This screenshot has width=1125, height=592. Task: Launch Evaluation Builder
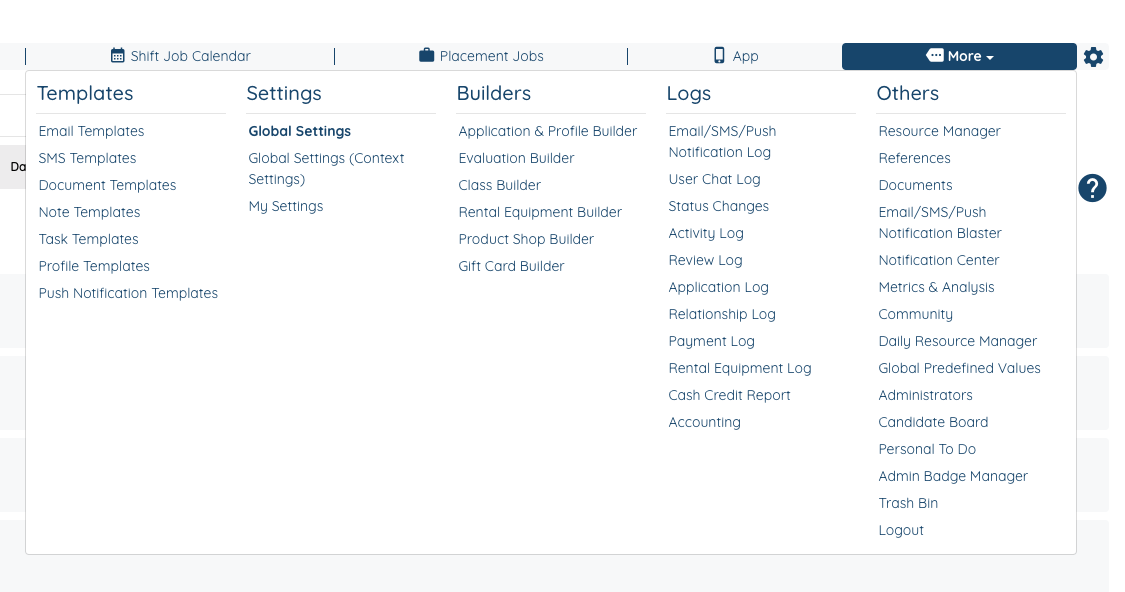tap(517, 158)
